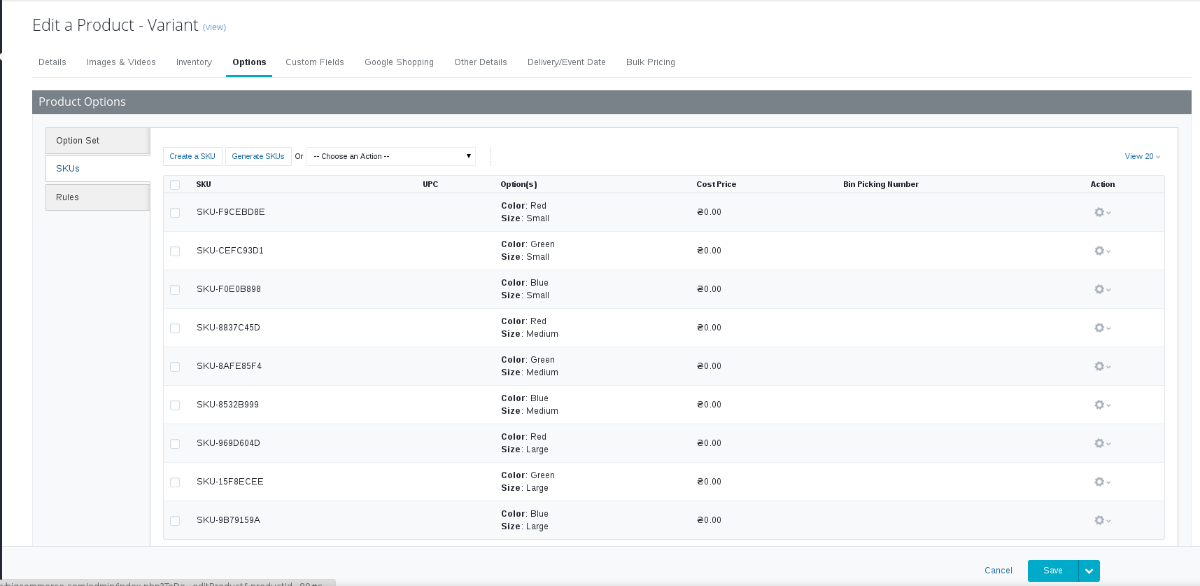Open gear action menu for SKU-CEFC93D1
The image size is (1200, 586).
1101,251
